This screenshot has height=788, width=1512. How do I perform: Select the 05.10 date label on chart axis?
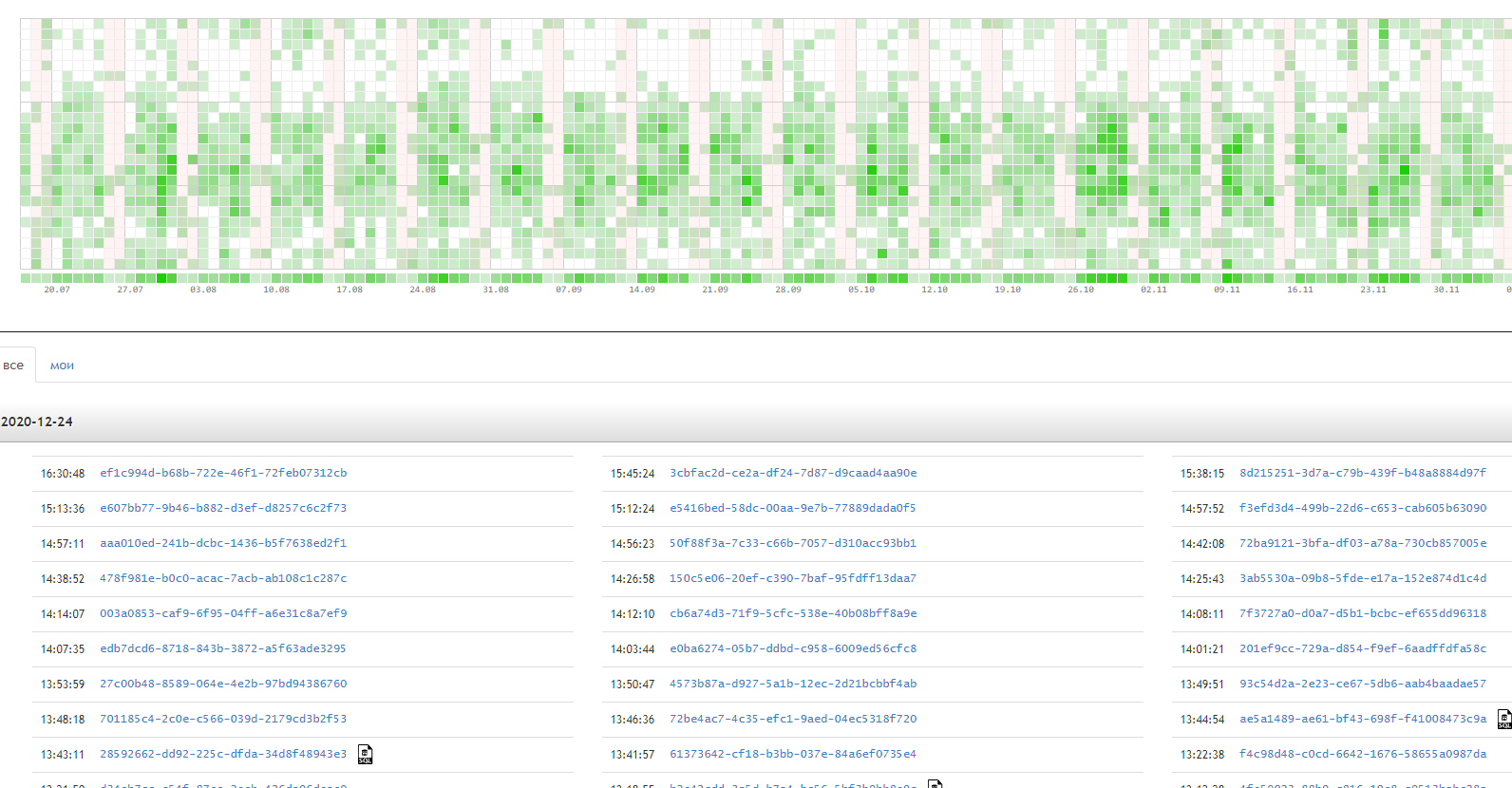[x=861, y=290]
